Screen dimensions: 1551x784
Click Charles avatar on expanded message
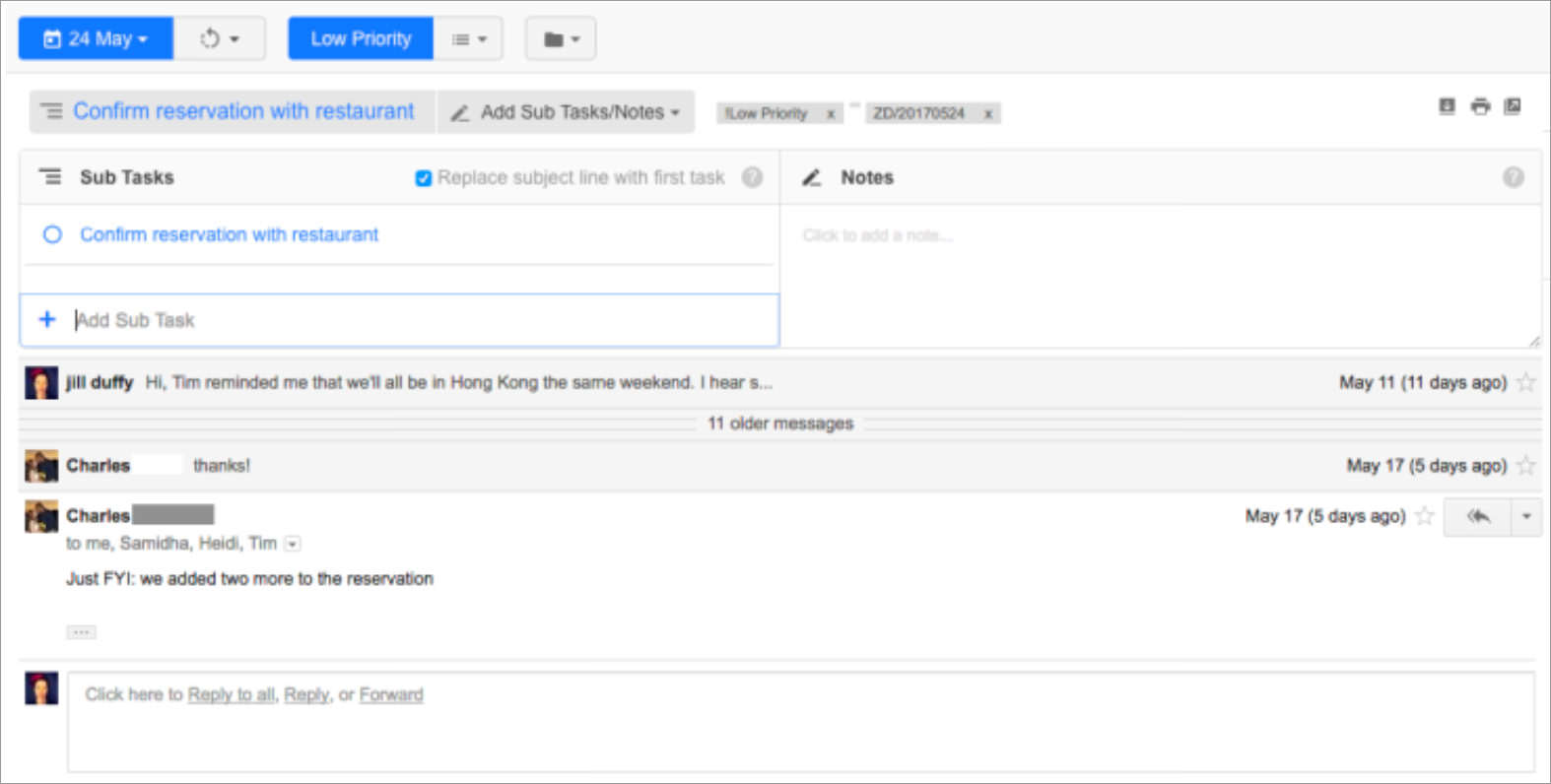tap(41, 516)
